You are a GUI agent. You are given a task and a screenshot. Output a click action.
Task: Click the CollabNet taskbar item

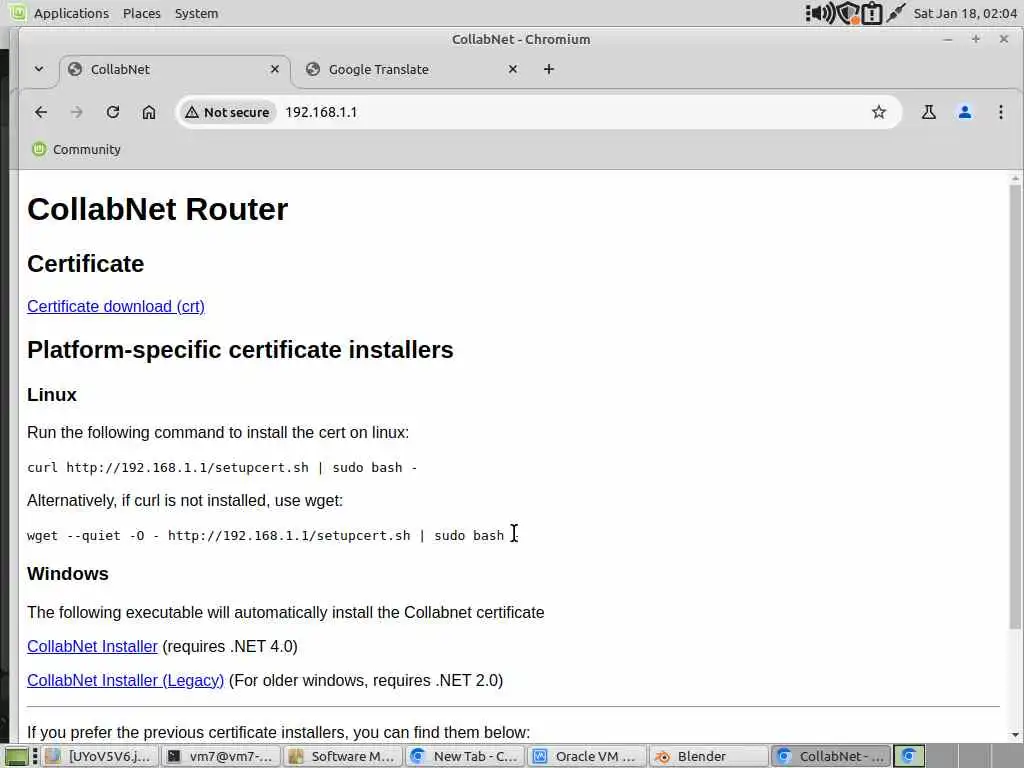tap(831, 756)
